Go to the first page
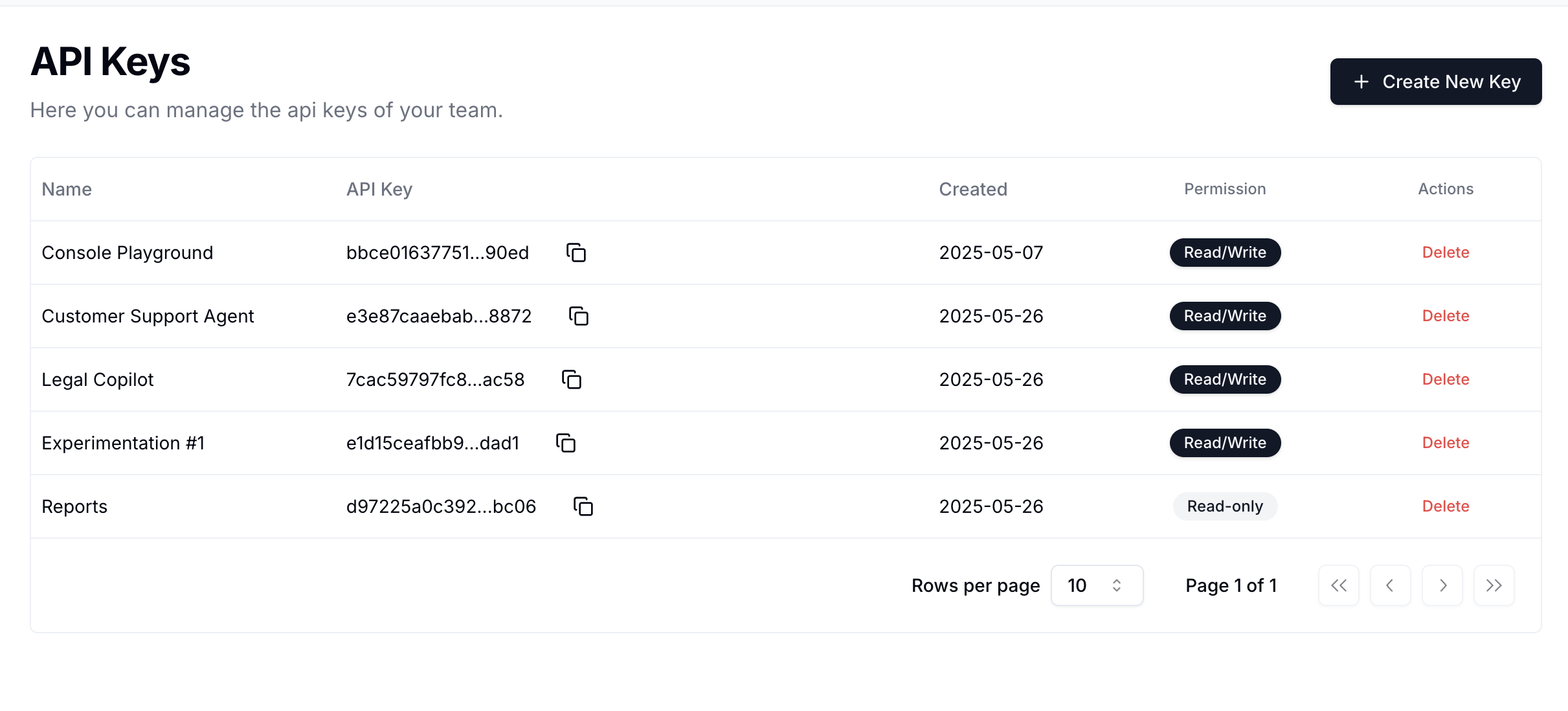The image size is (1568, 711). [1338, 585]
